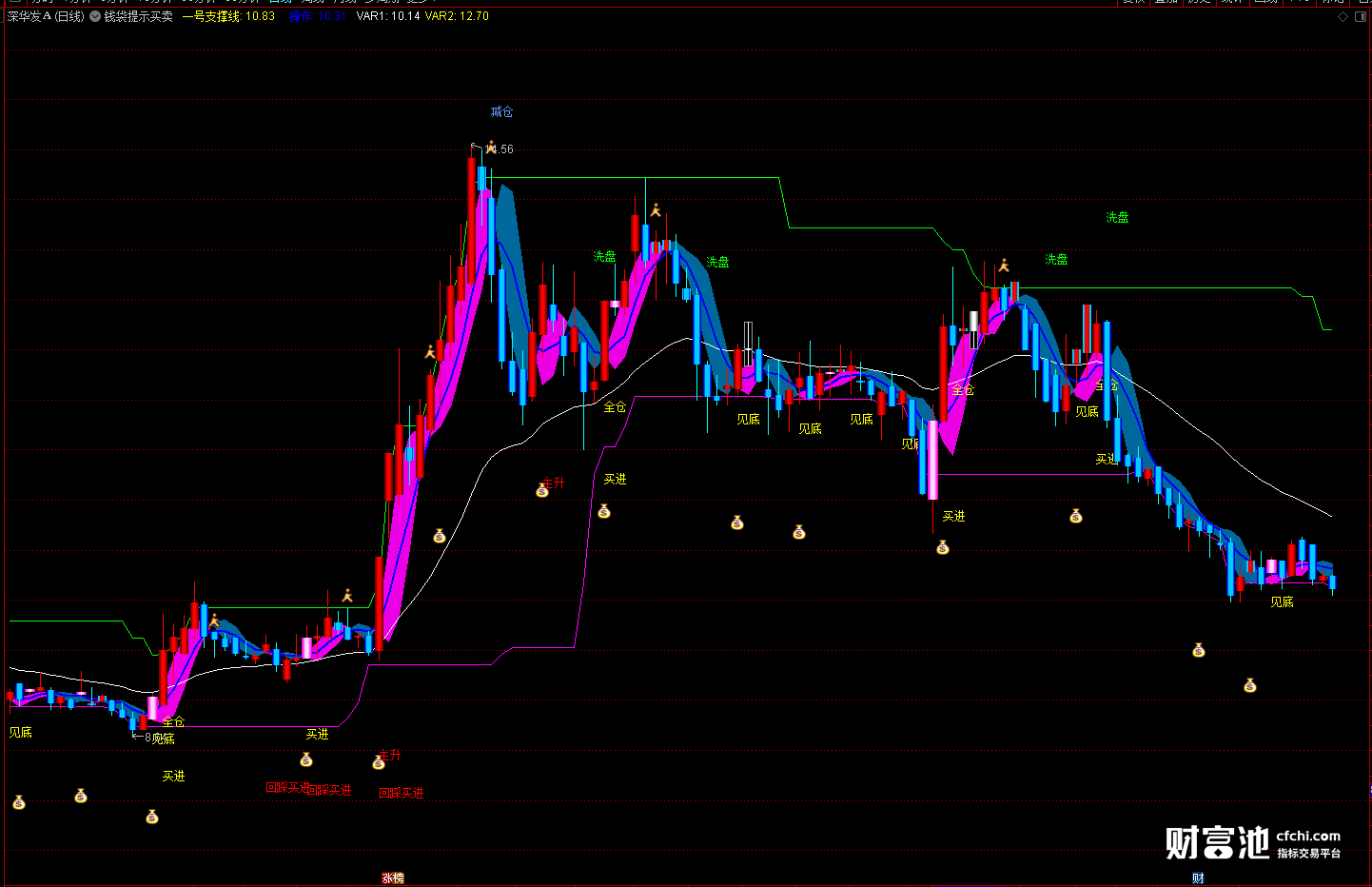Click the 减仓 signal label above the peak
This screenshot has height=887, width=1372.
(501, 112)
